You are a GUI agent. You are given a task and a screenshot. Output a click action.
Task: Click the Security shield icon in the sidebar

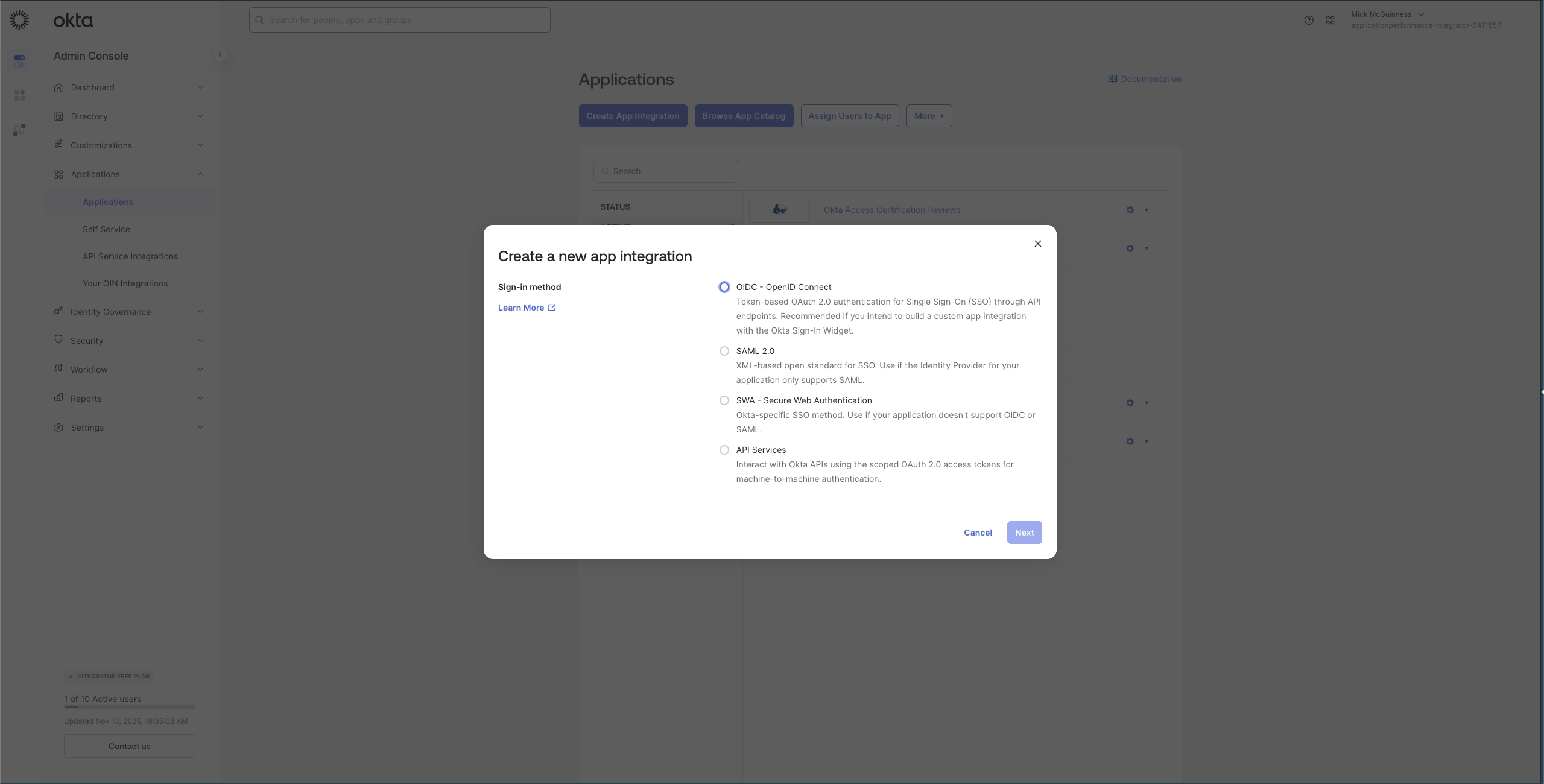[59, 340]
